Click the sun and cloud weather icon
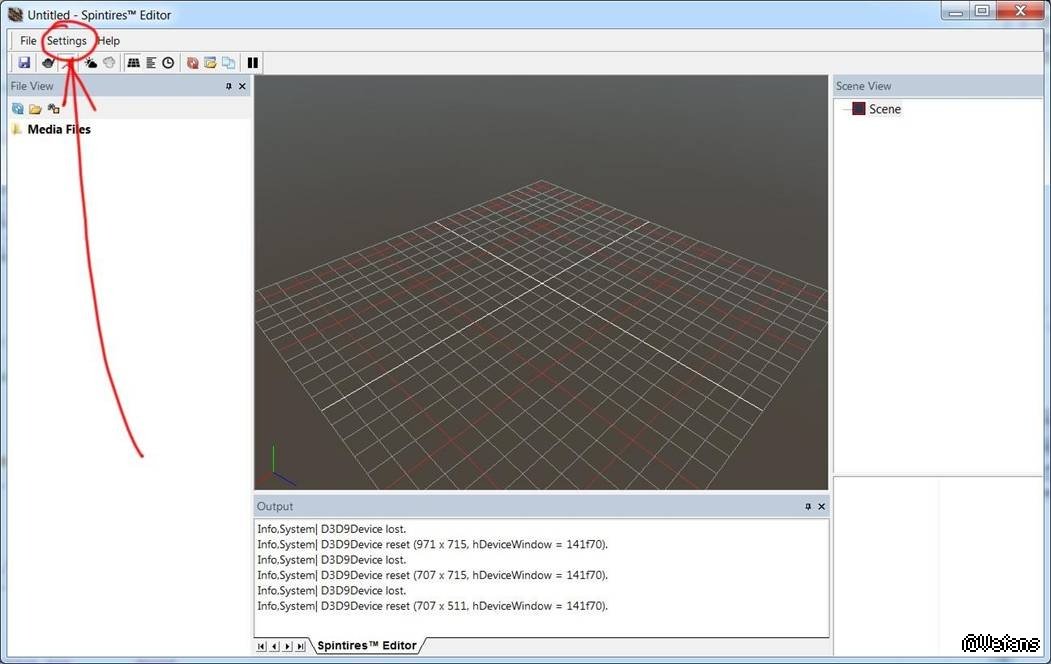The width and height of the screenshot is (1051, 664). coord(91,63)
